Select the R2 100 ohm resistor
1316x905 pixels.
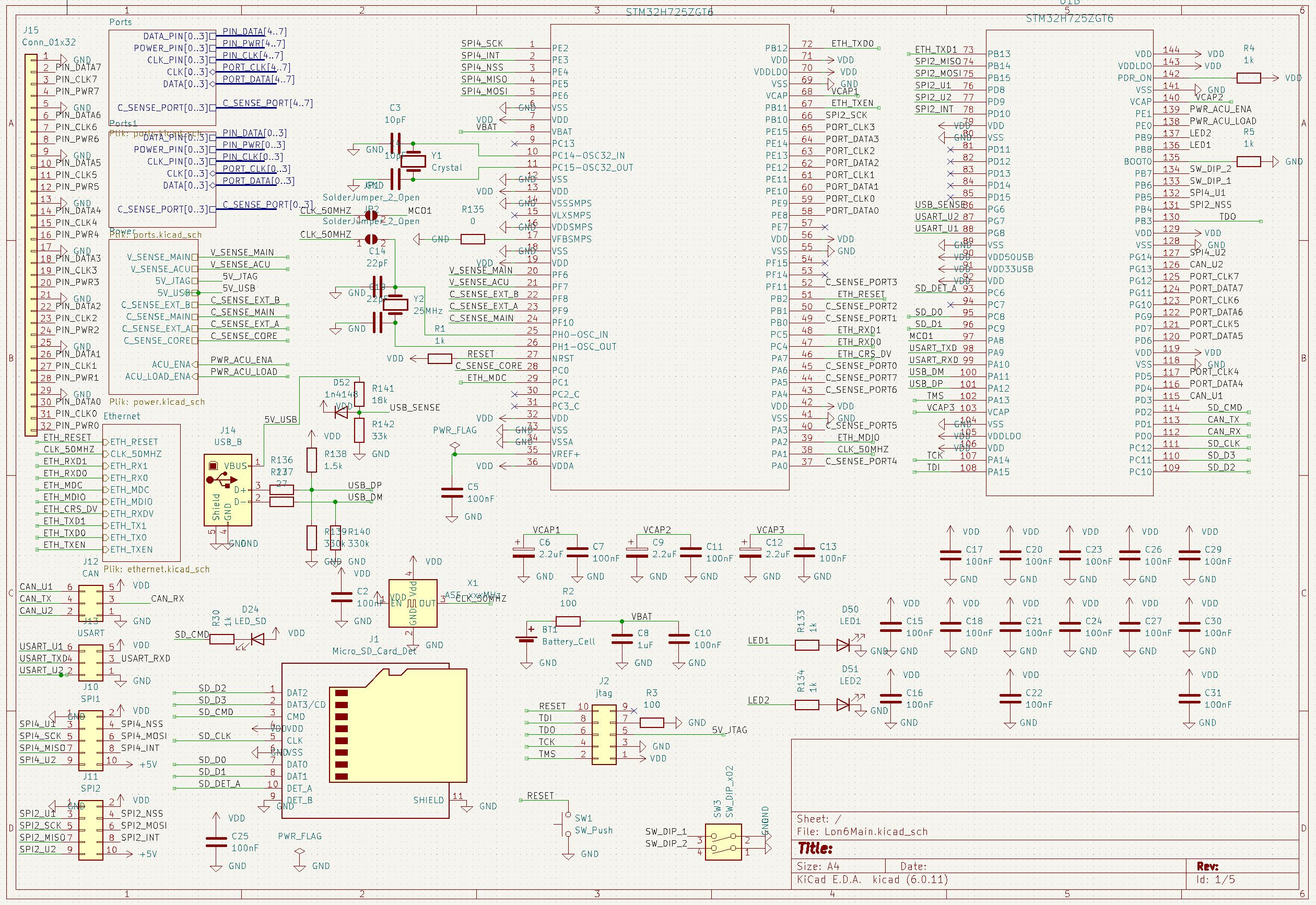tap(568, 621)
